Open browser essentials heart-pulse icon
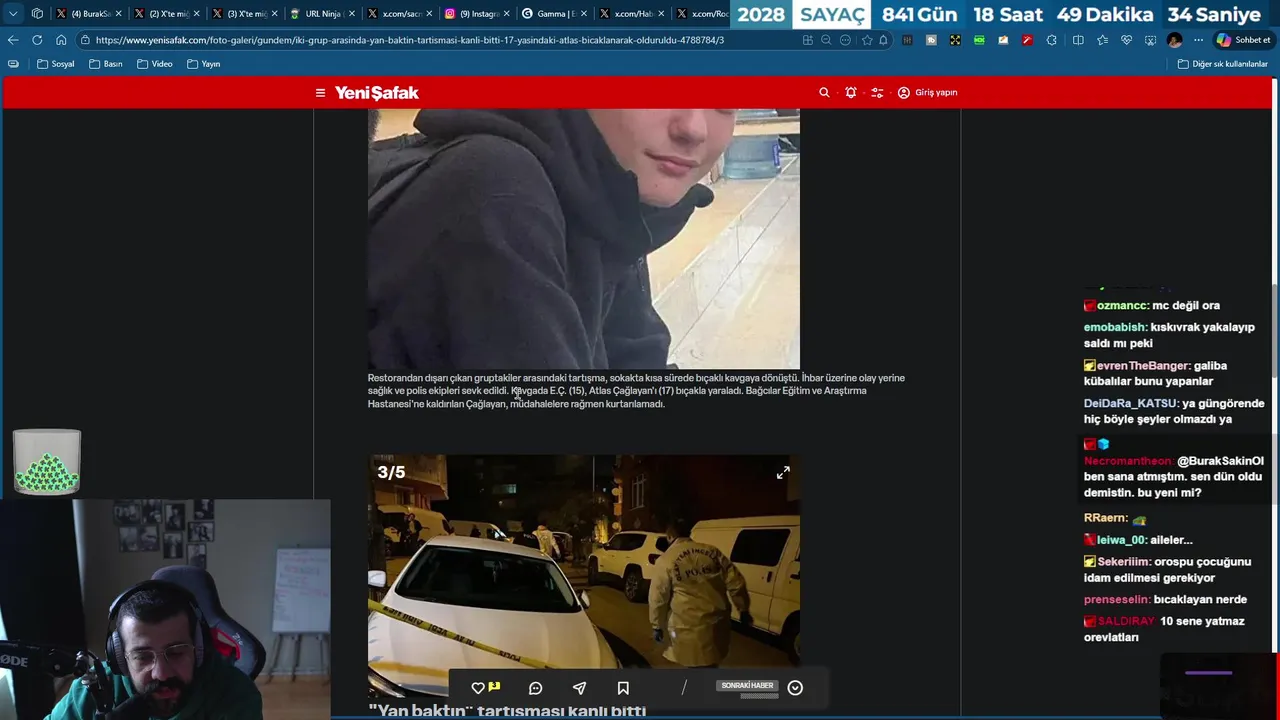 [1126, 40]
